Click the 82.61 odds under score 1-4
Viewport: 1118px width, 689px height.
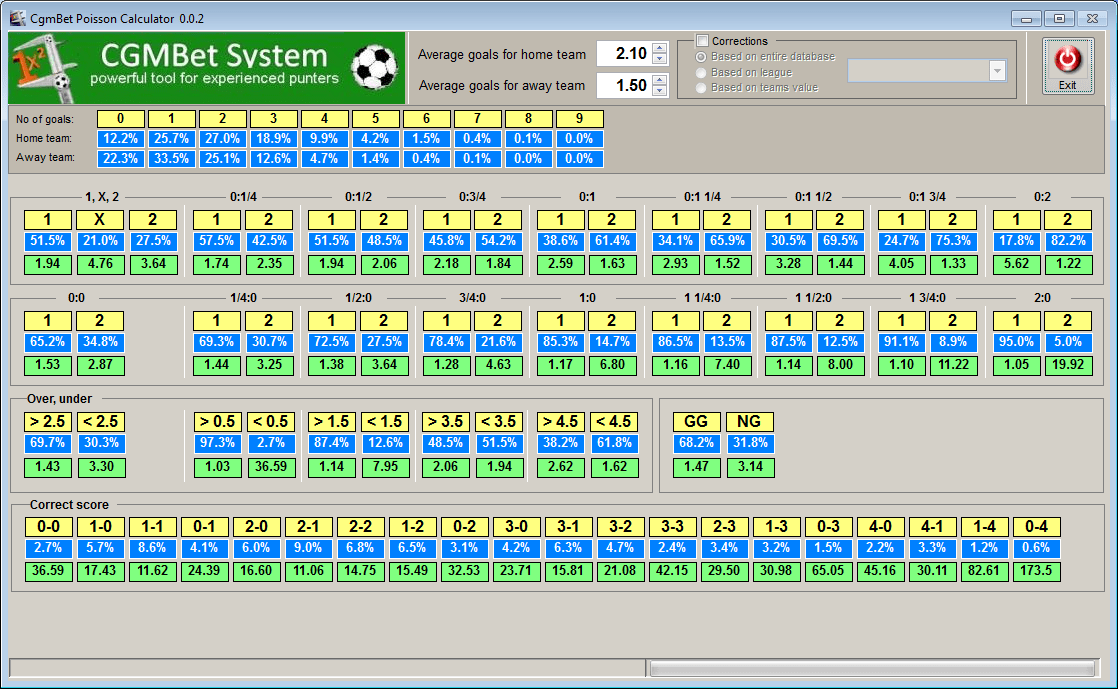(x=985, y=571)
